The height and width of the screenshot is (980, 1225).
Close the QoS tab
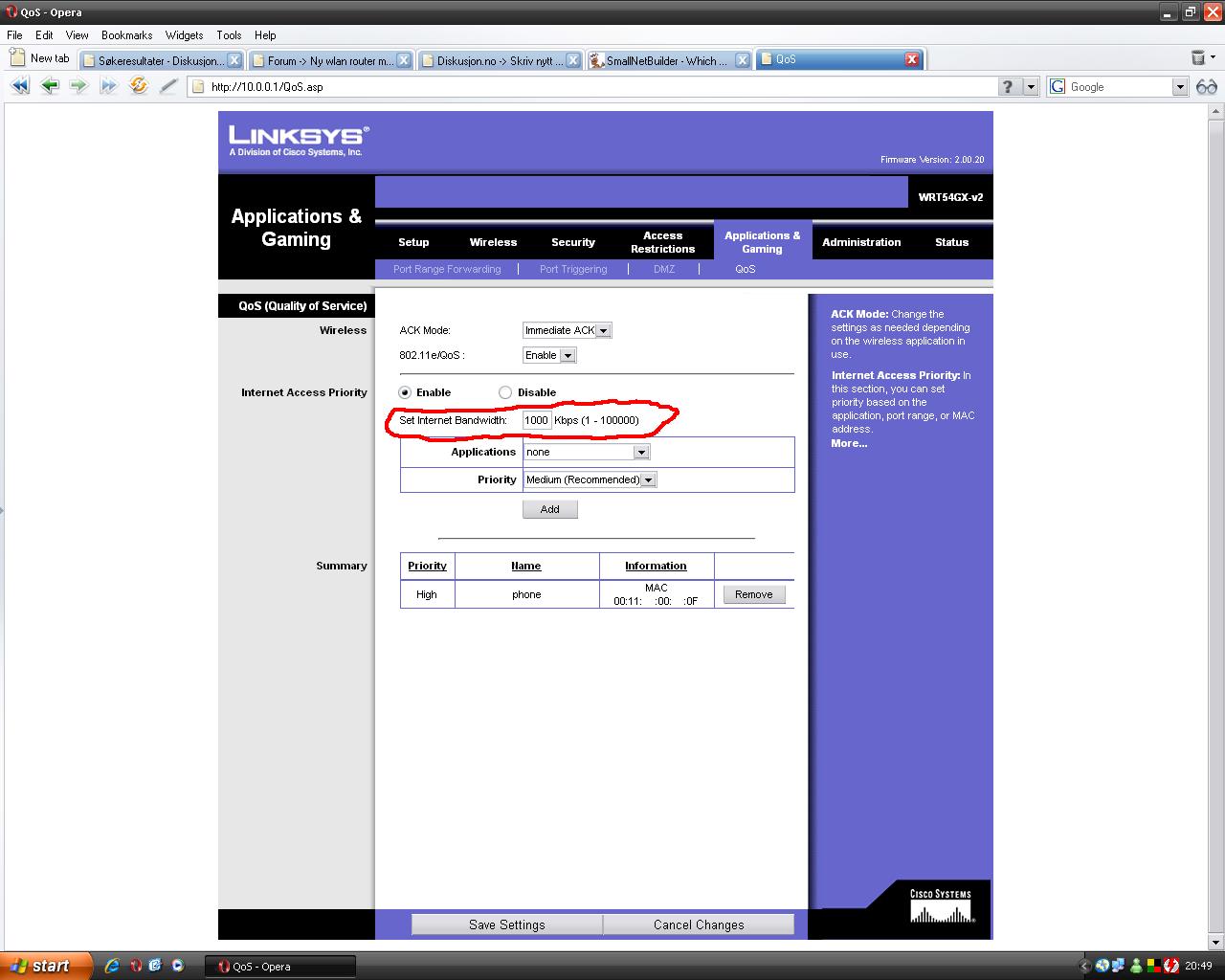(x=912, y=59)
